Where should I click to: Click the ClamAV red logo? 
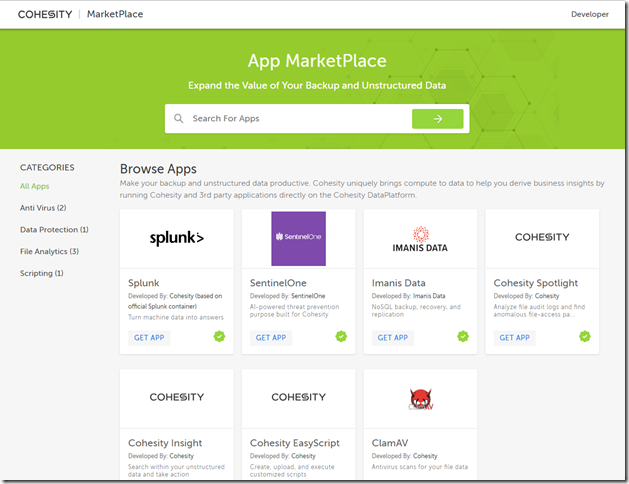[420, 399]
